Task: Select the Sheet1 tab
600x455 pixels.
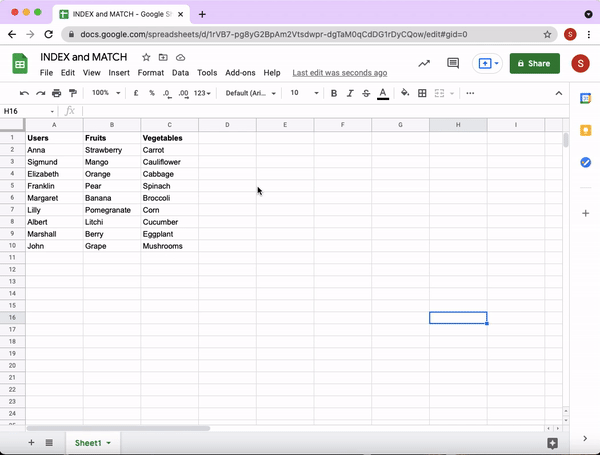Action: (93, 443)
